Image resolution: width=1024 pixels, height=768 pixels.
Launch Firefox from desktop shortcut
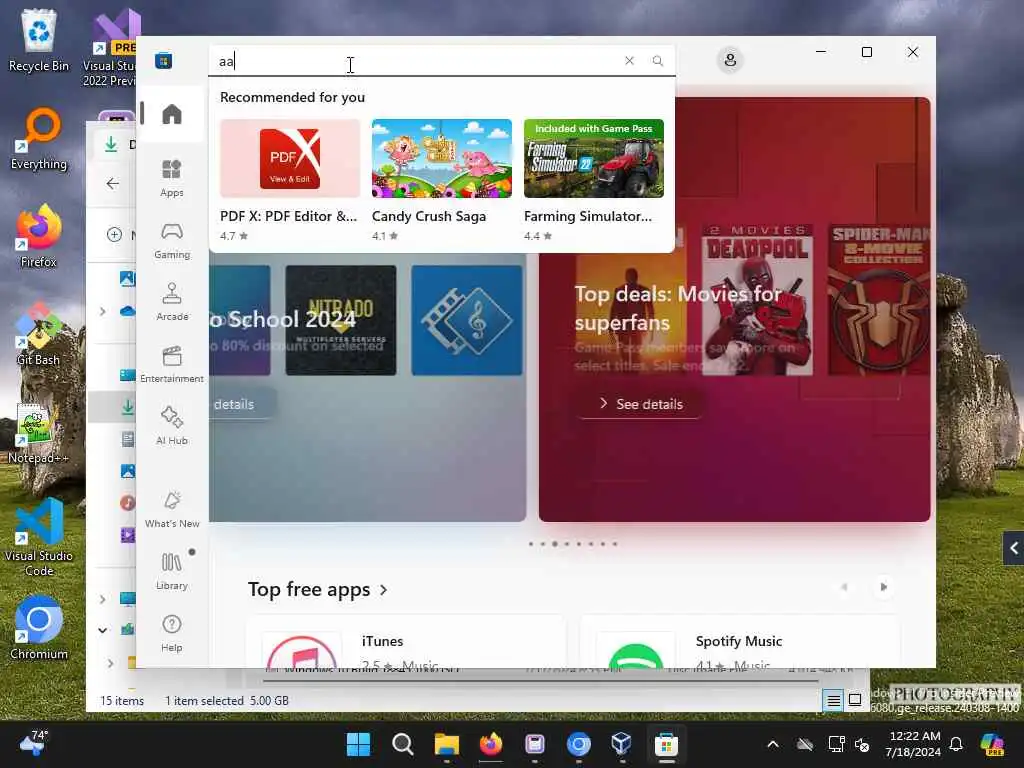pyautogui.click(x=39, y=236)
